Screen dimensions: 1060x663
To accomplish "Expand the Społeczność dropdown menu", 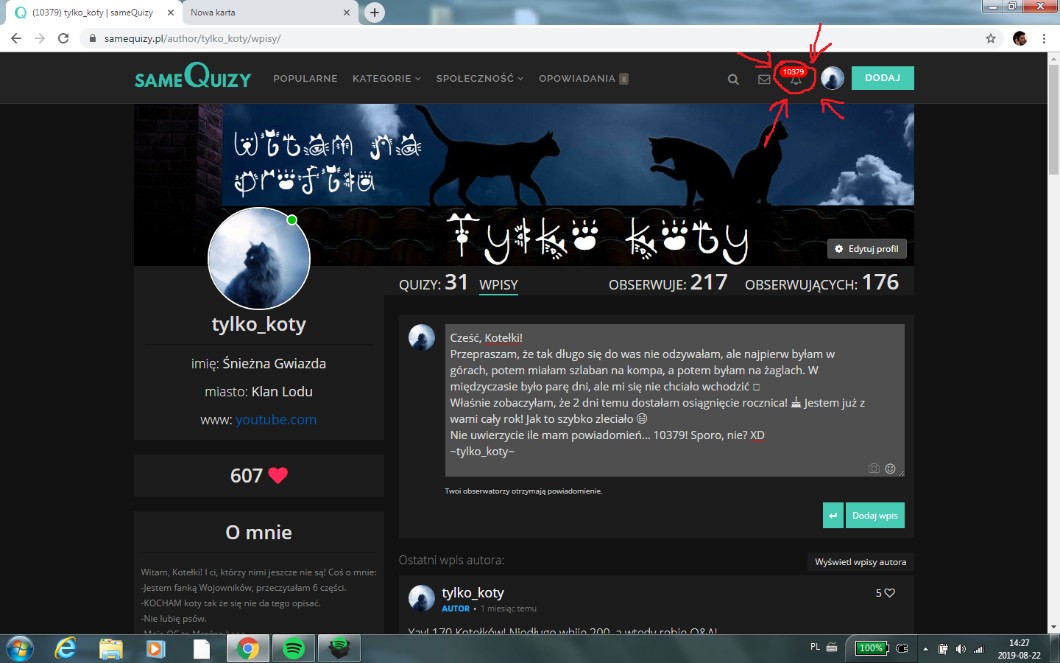I will click(x=479, y=78).
